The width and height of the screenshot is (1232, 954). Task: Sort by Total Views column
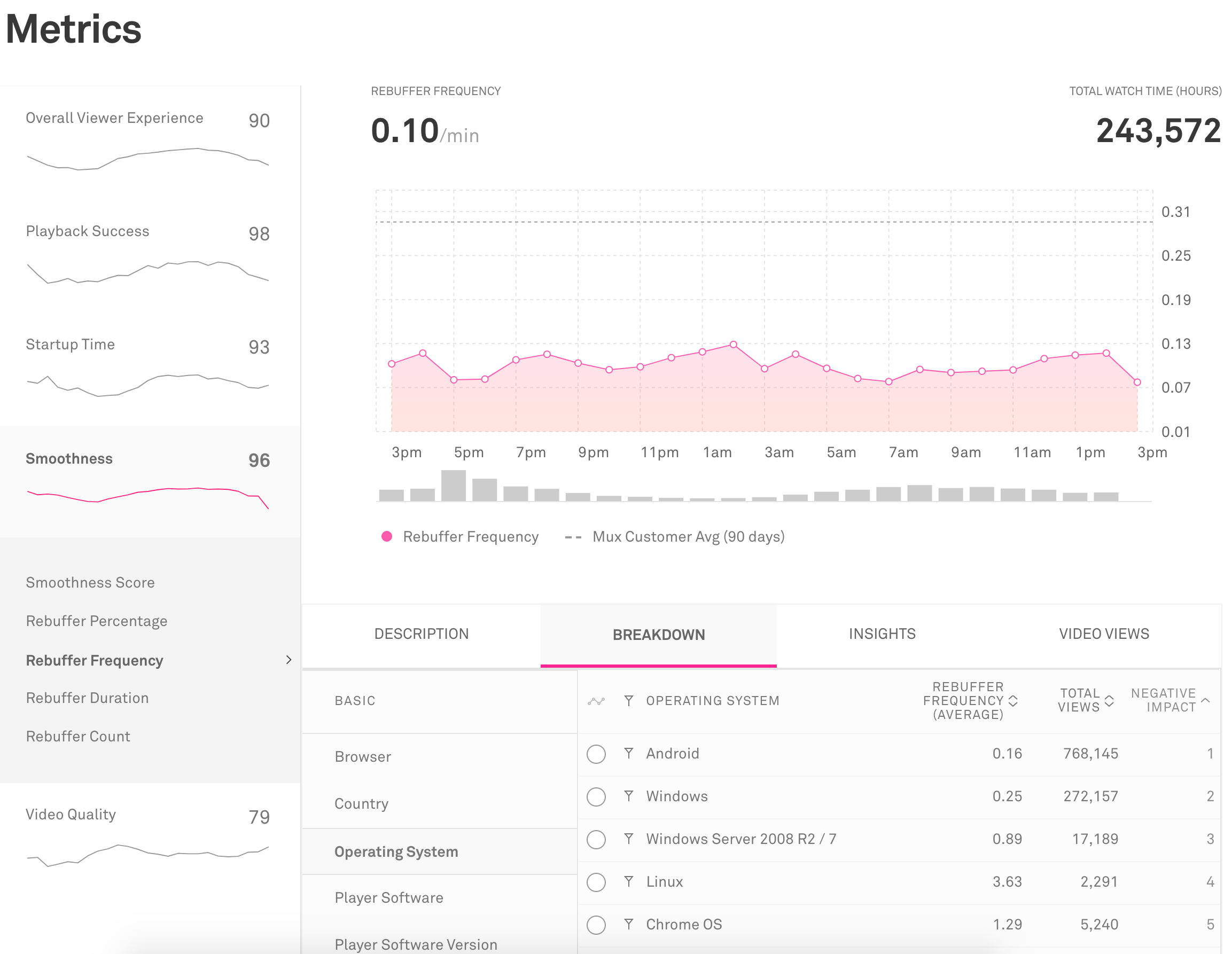pyautogui.click(x=1085, y=700)
